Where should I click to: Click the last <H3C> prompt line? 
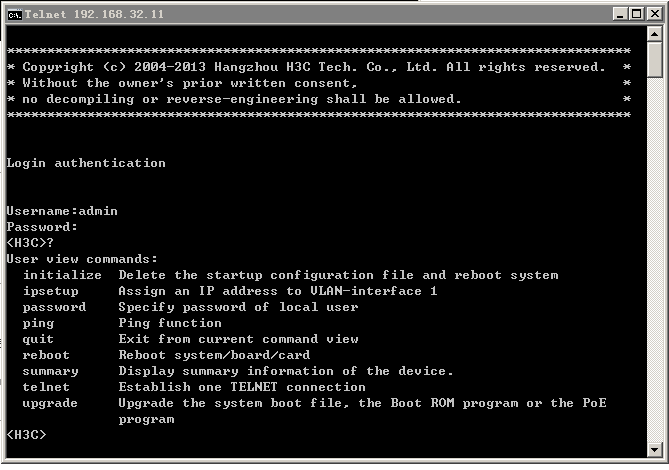(26, 435)
